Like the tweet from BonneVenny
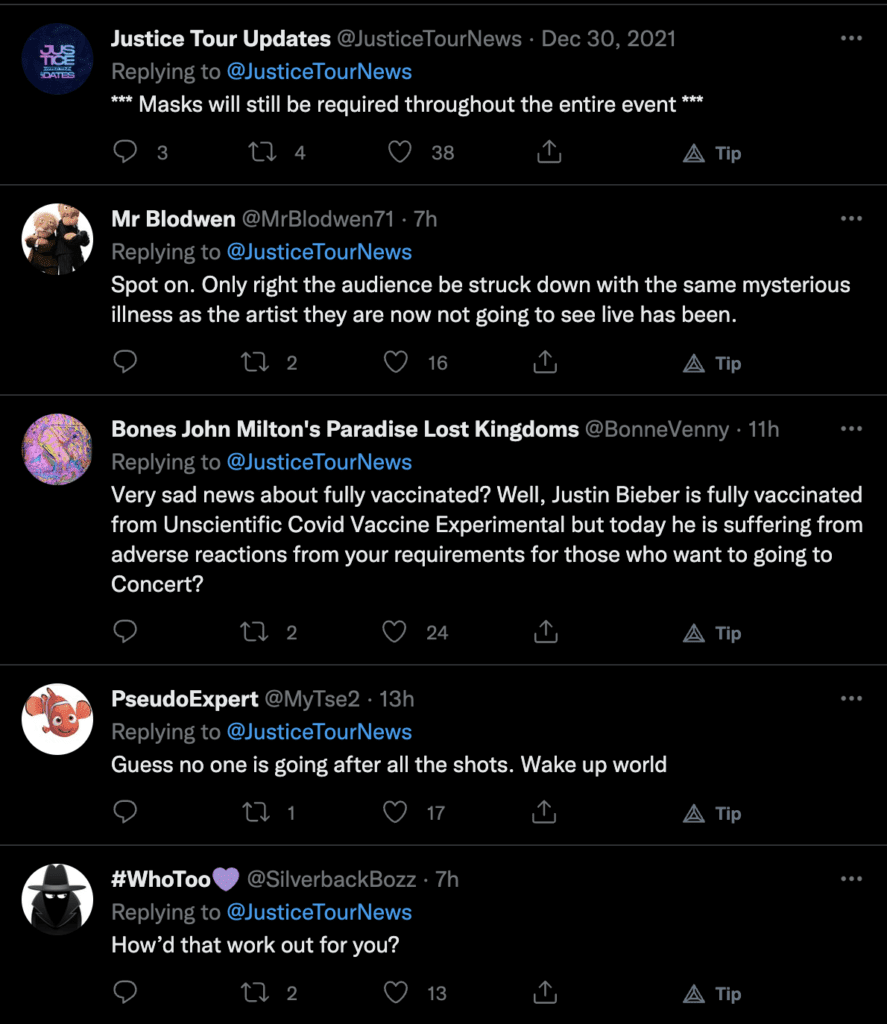The image size is (887, 1024). pos(397,632)
